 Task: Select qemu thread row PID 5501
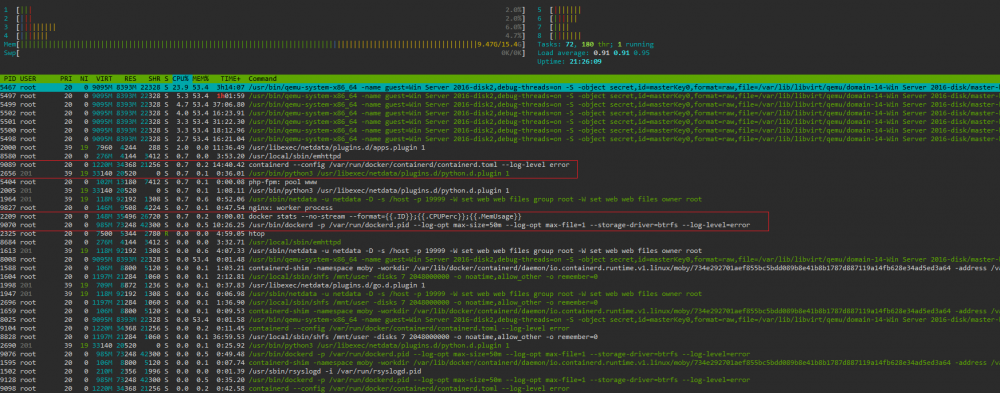(500, 121)
